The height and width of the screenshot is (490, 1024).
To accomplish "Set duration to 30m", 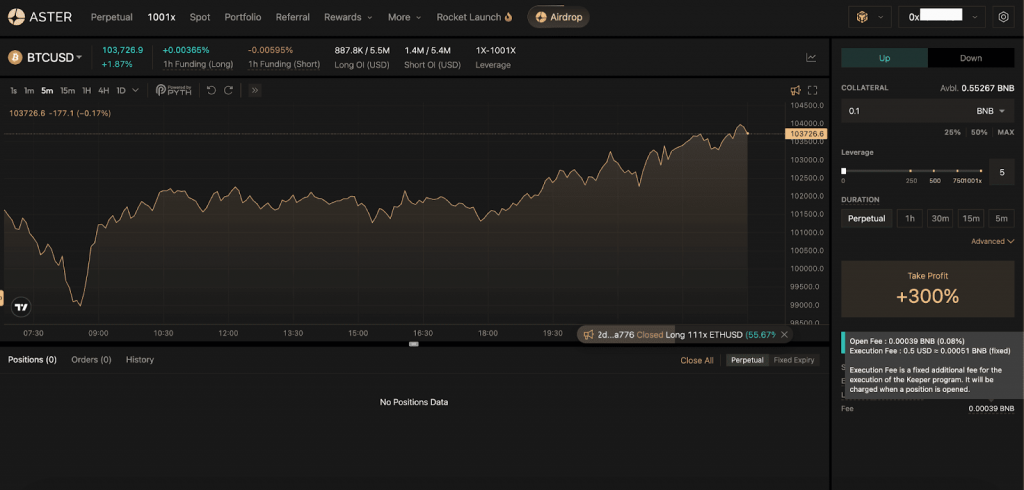I will [x=940, y=218].
